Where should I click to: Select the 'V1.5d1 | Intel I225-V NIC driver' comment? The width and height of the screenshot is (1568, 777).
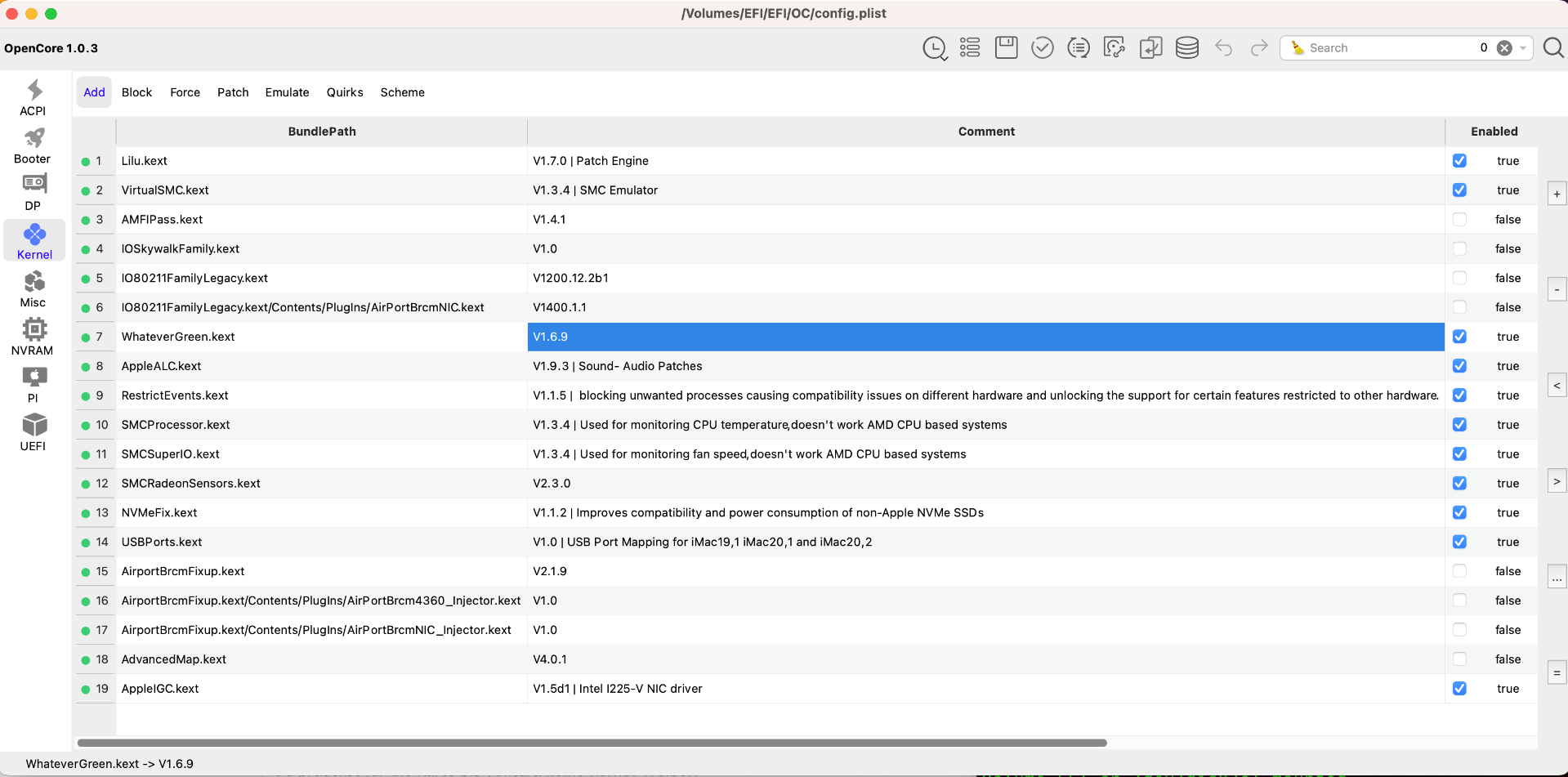point(986,689)
